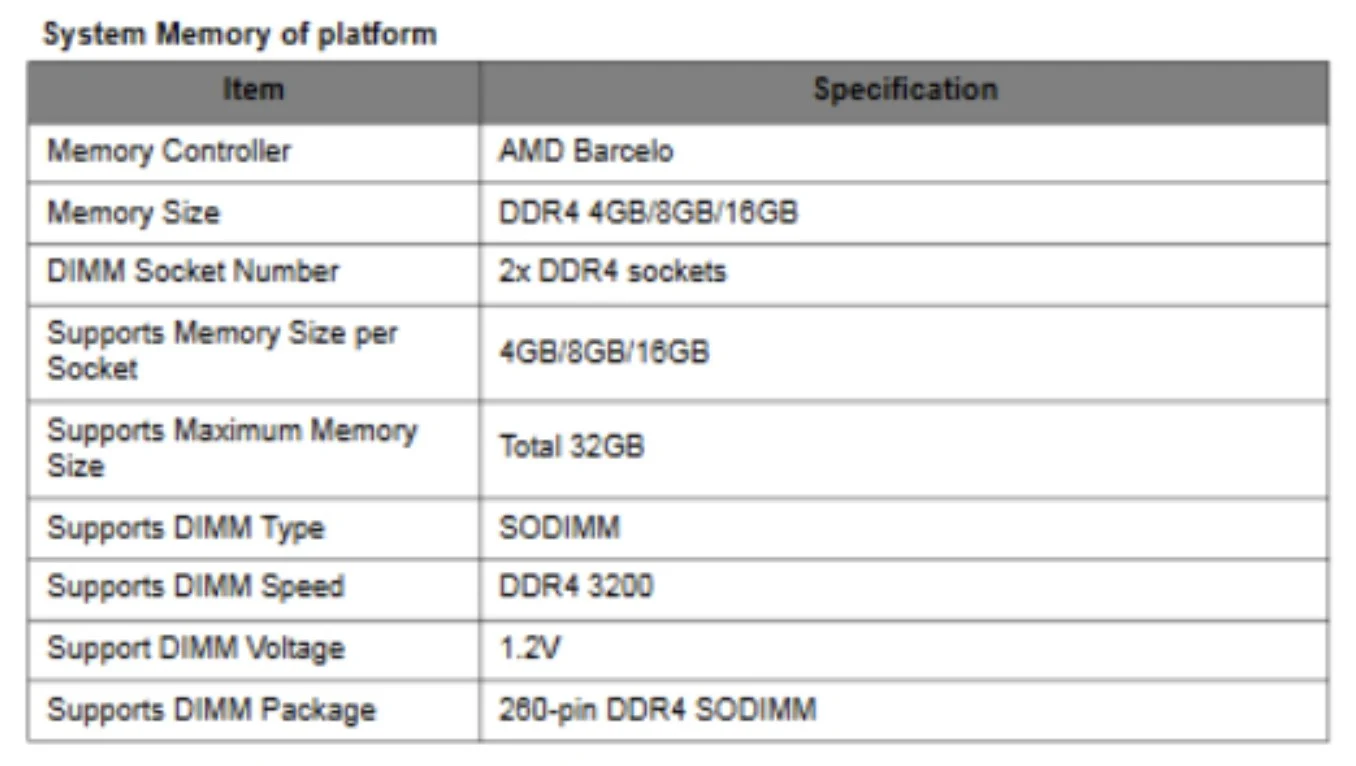Click the 'Total 32GB' value
This screenshot has height=766, width=1356.
[571, 446]
